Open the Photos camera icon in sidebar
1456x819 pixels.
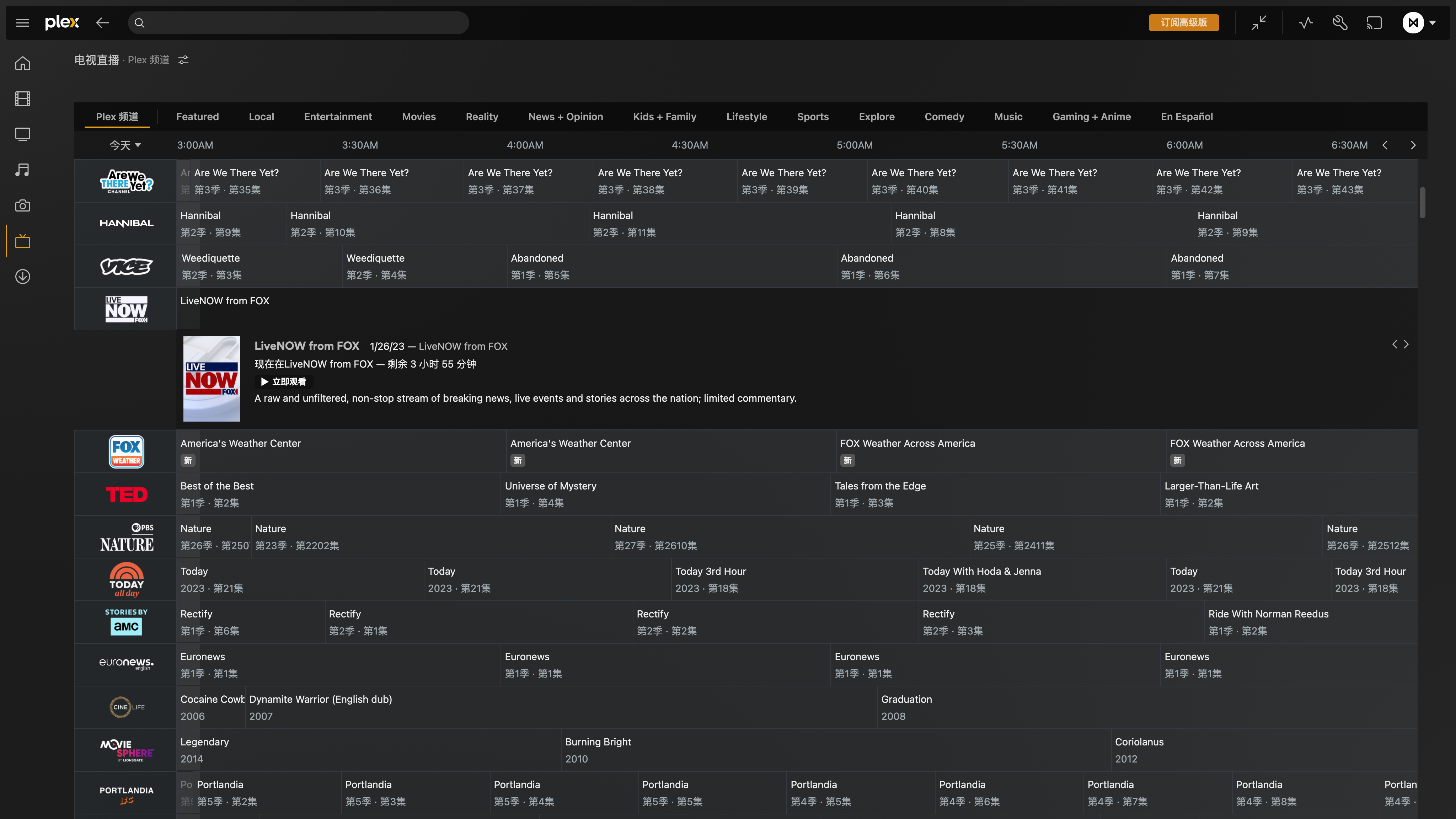pos(23,206)
